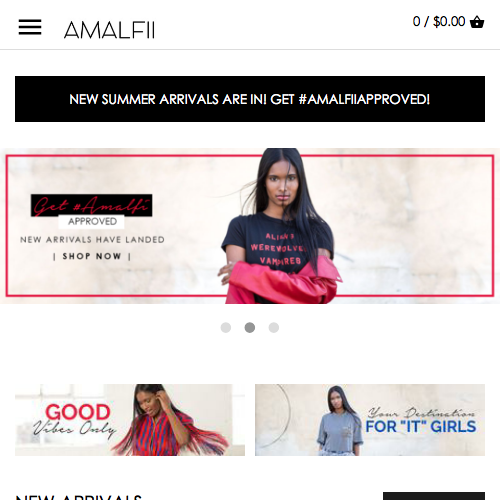The height and width of the screenshot is (500, 500).
Task: Click the Your Destination script text
Action: (x=422, y=413)
